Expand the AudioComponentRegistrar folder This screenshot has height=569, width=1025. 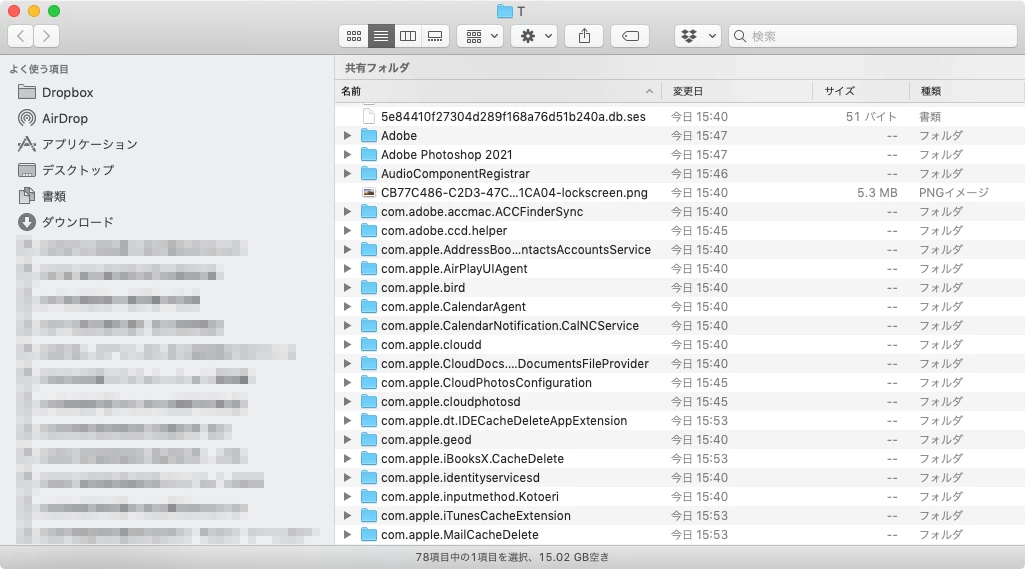click(347, 173)
